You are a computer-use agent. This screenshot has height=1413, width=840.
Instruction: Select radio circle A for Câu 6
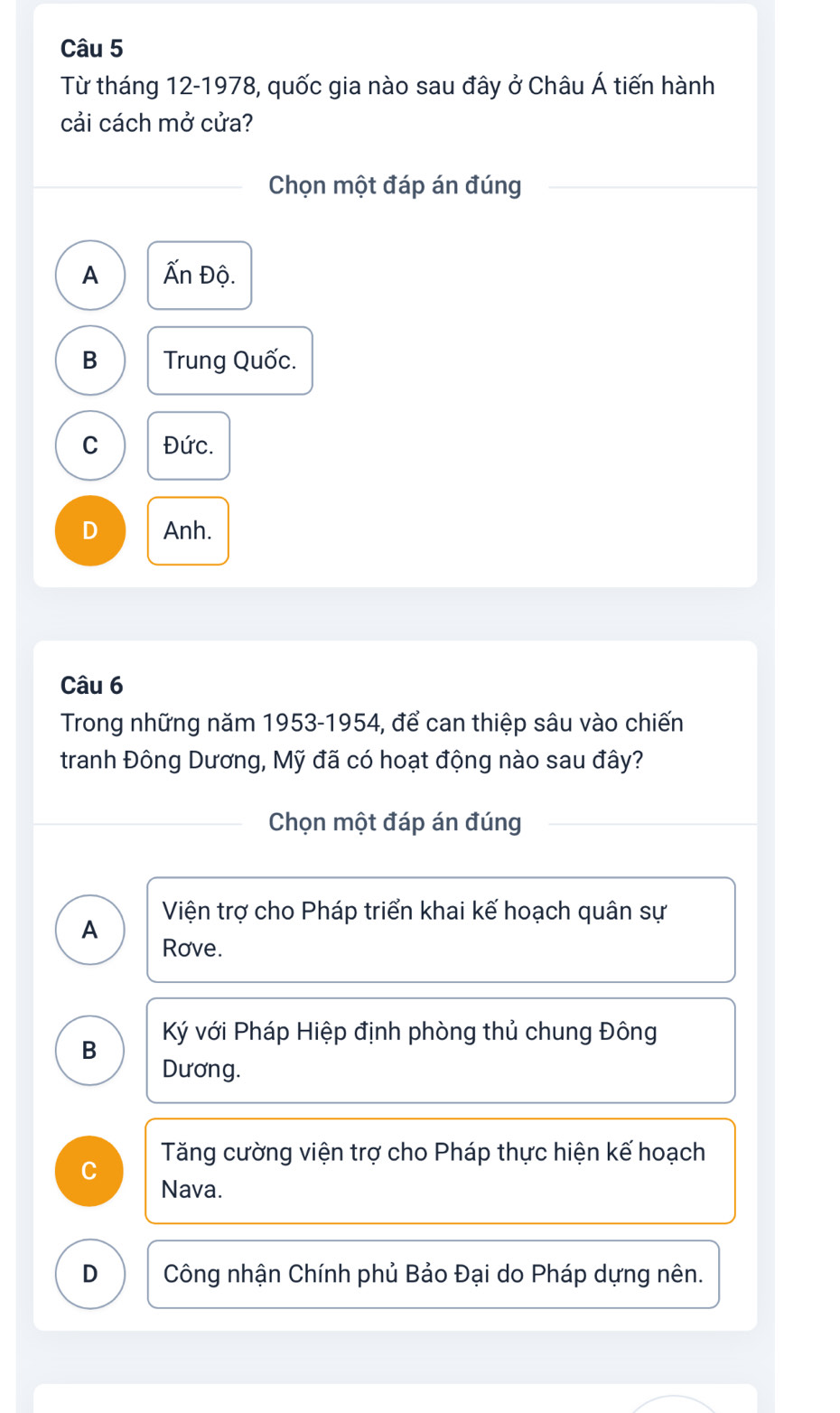pos(90,930)
